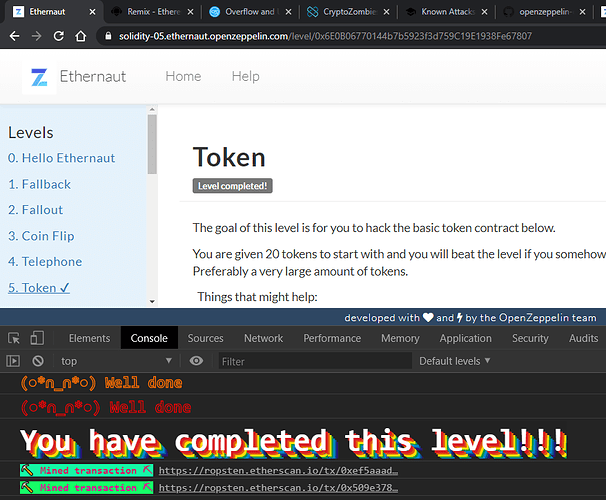Click the Home navigation link
The width and height of the screenshot is (606, 500).
183,76
